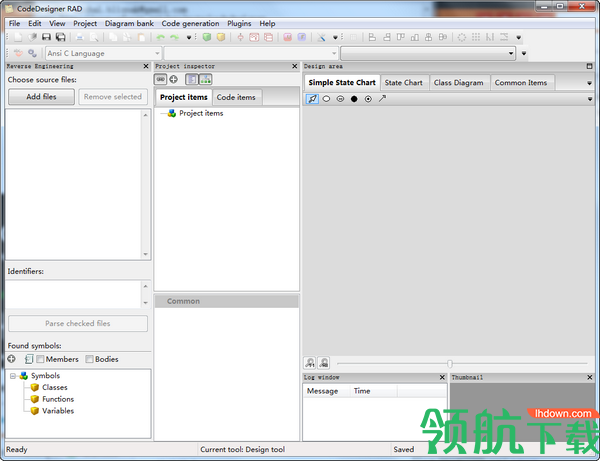Viewport: 600px width, 461px height.
Task: Open the overflow arrow right of the wide combo box
Action: point(524,54)
